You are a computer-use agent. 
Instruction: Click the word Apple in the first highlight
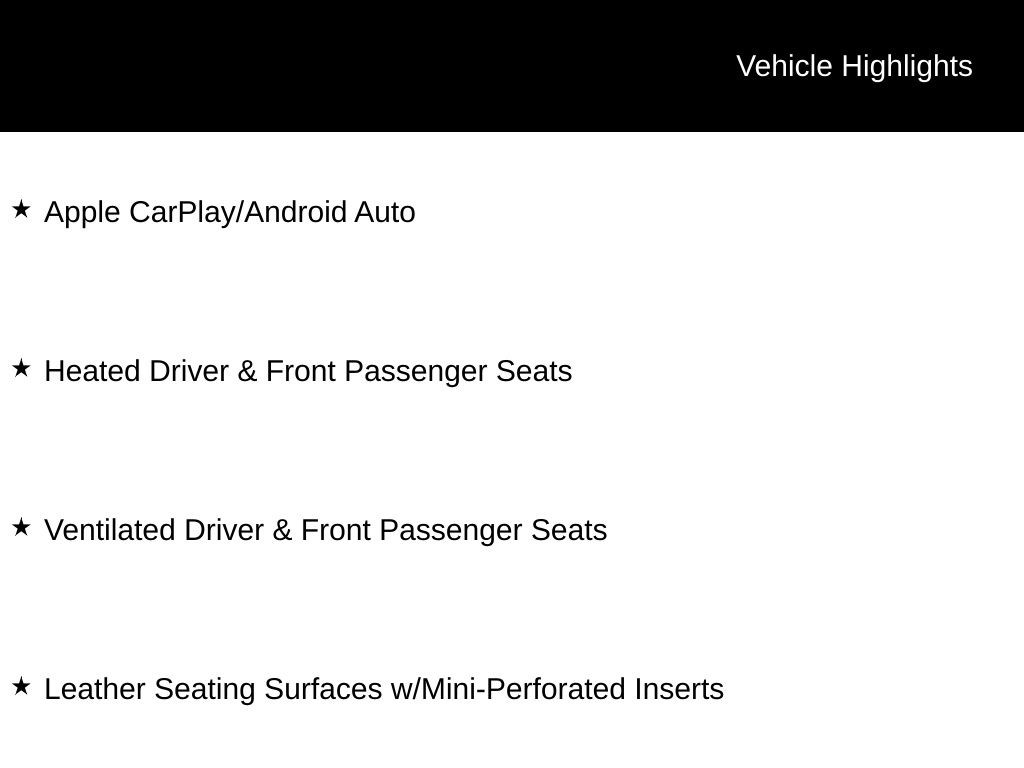click(82, 213)
